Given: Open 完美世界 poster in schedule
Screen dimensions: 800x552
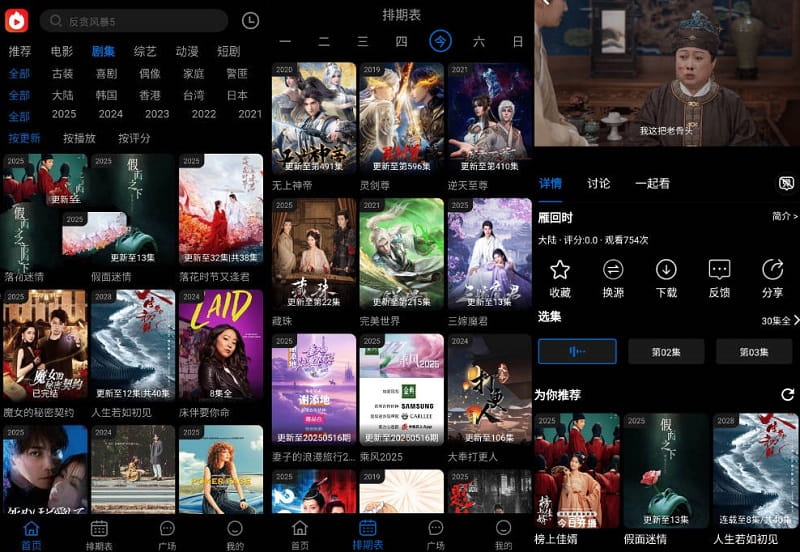Looking at the screenshot, I should point(402,254).
